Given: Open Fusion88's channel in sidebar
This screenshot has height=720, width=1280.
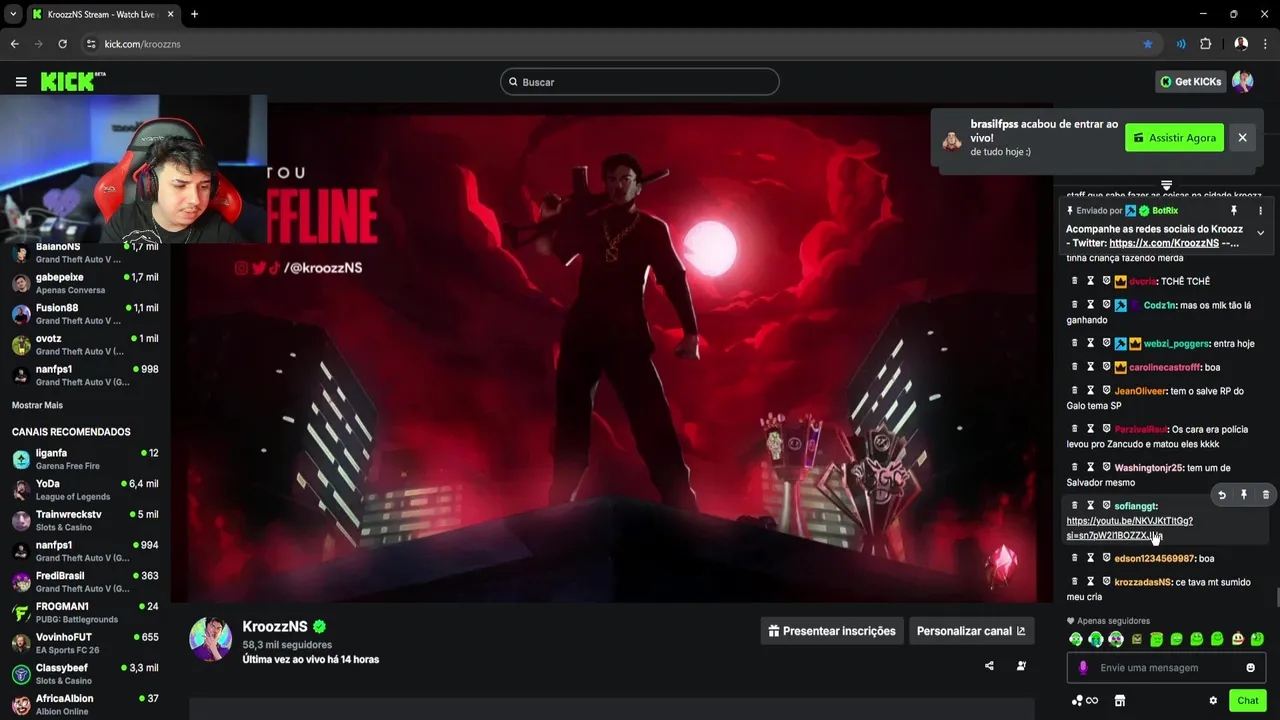Looking at the screenshot, I should point(85,314).
